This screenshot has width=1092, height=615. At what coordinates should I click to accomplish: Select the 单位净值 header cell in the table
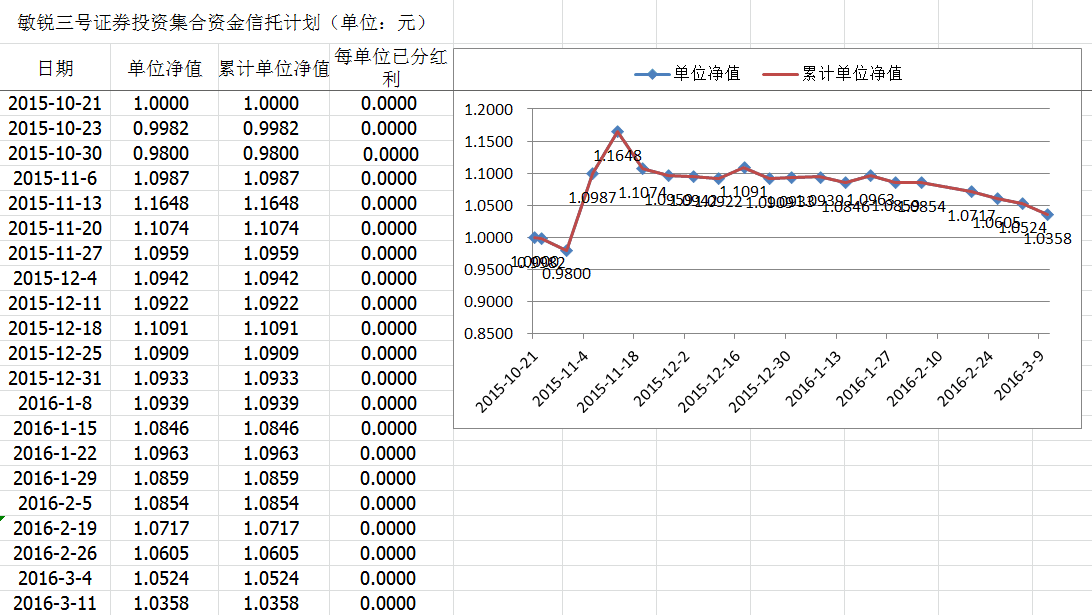click(164, 68)
